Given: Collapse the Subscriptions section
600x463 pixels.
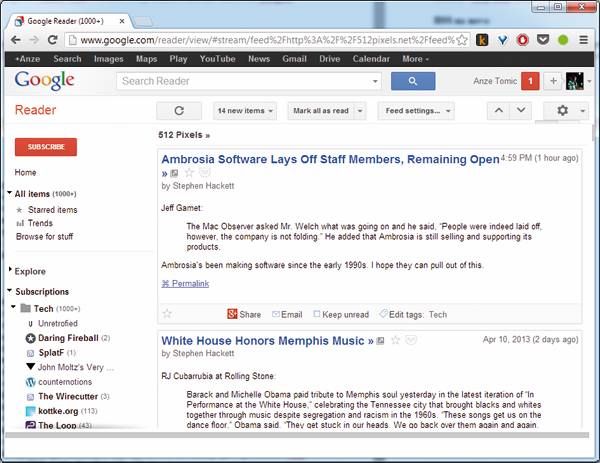Looking at the screenshot, I should coord(9,291).
